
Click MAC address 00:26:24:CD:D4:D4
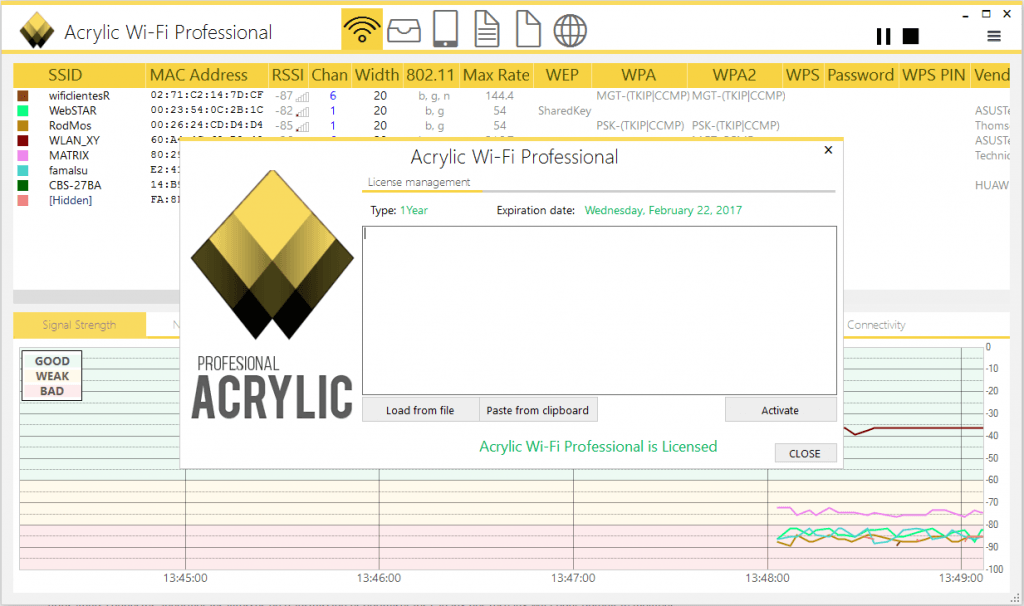click(207, 125)
